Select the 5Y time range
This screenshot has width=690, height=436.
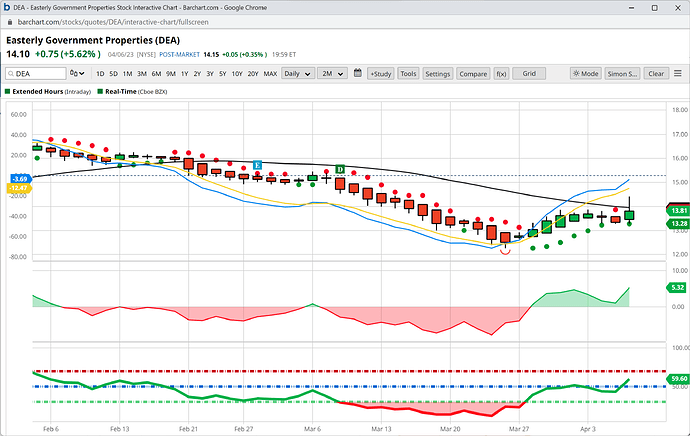pyautogui.click(x=223, y=73)
